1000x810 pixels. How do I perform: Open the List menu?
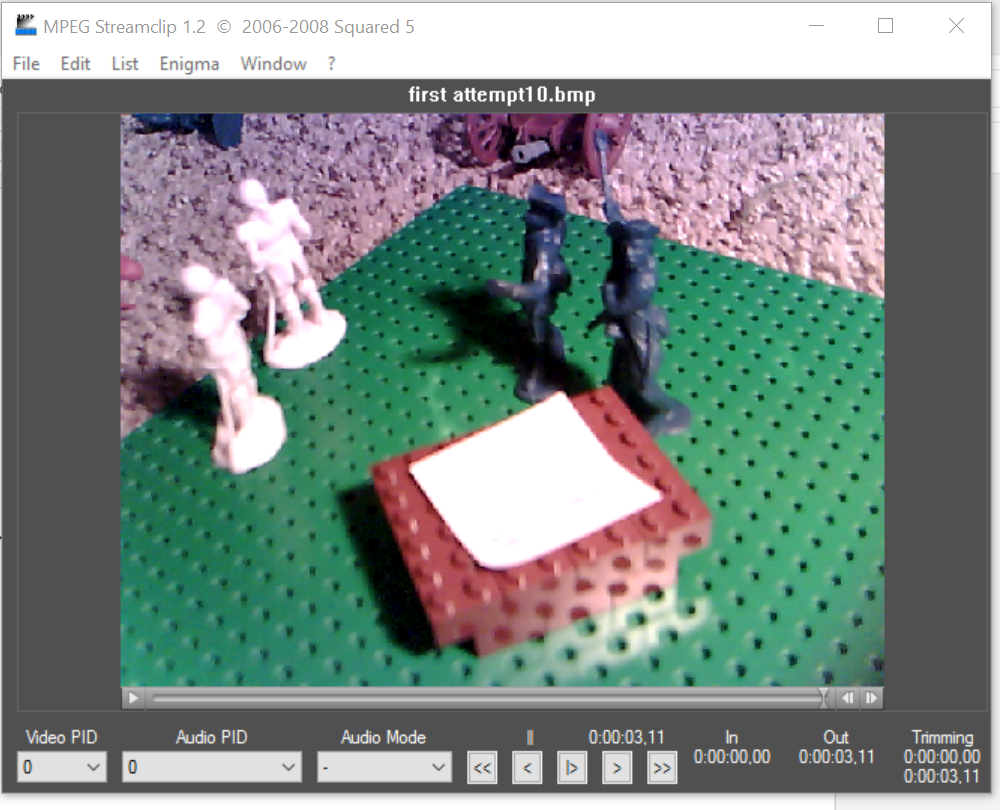tap(124, 63)
